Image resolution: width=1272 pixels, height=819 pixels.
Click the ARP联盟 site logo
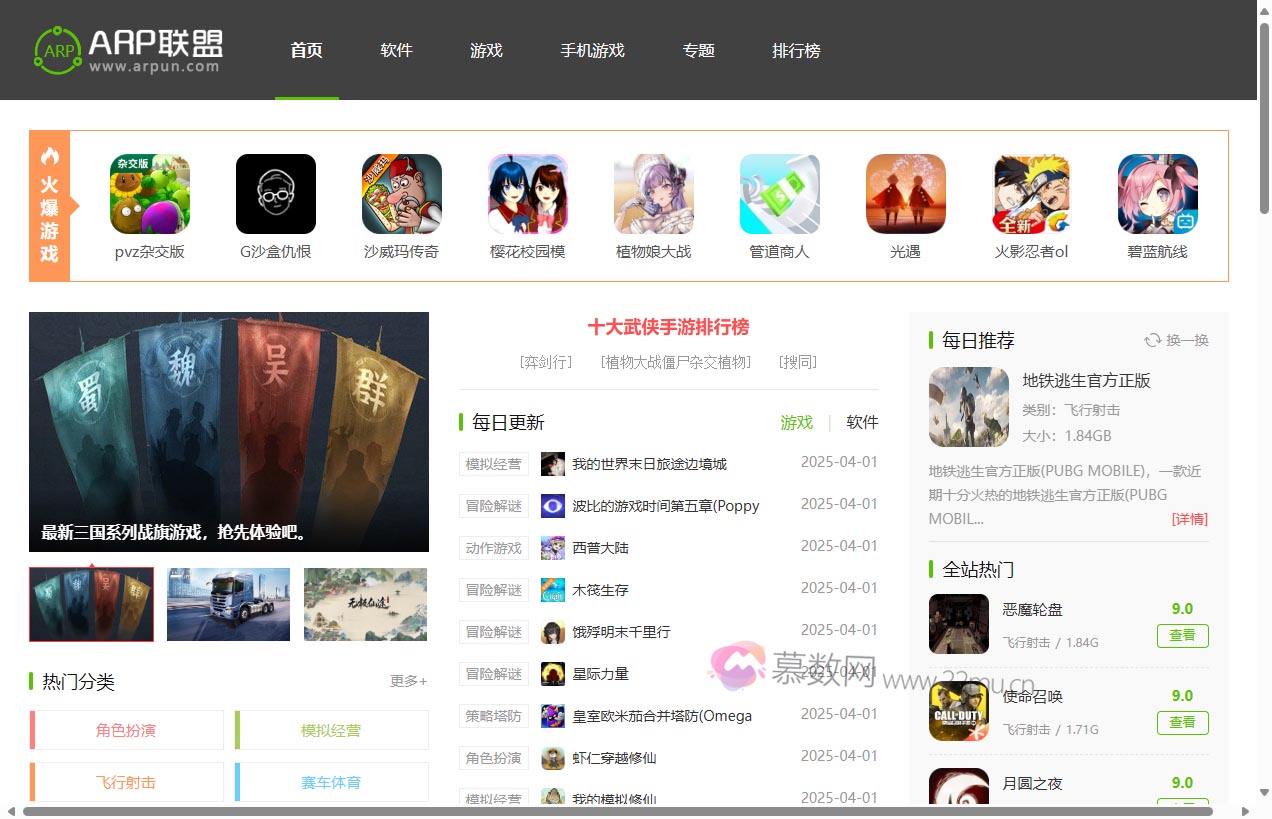tap(128, 50)
